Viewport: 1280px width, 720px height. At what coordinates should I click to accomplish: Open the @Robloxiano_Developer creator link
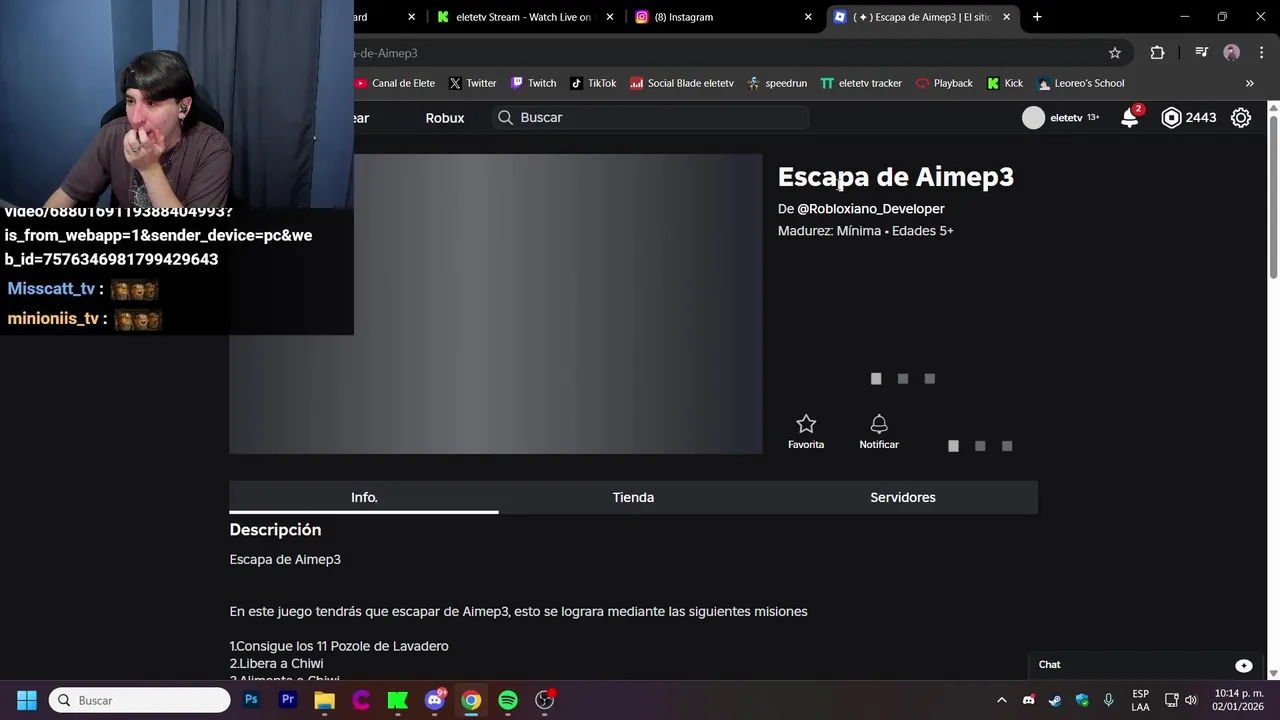[x=871, y=209]
